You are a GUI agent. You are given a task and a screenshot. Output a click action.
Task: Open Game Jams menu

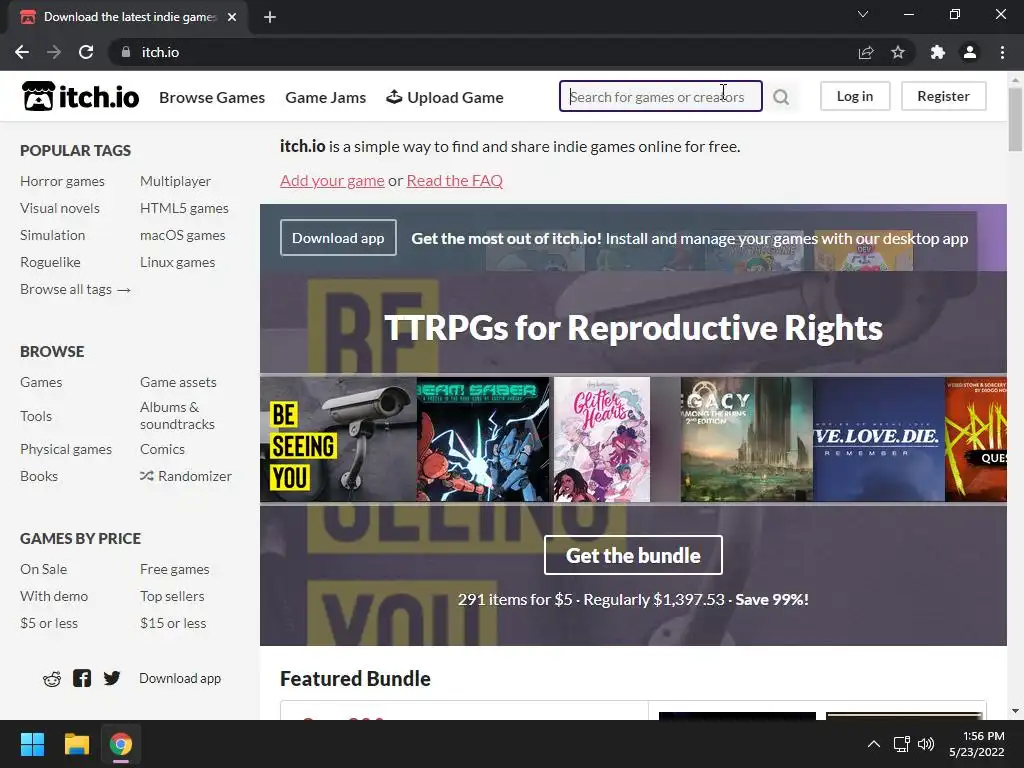325,97
